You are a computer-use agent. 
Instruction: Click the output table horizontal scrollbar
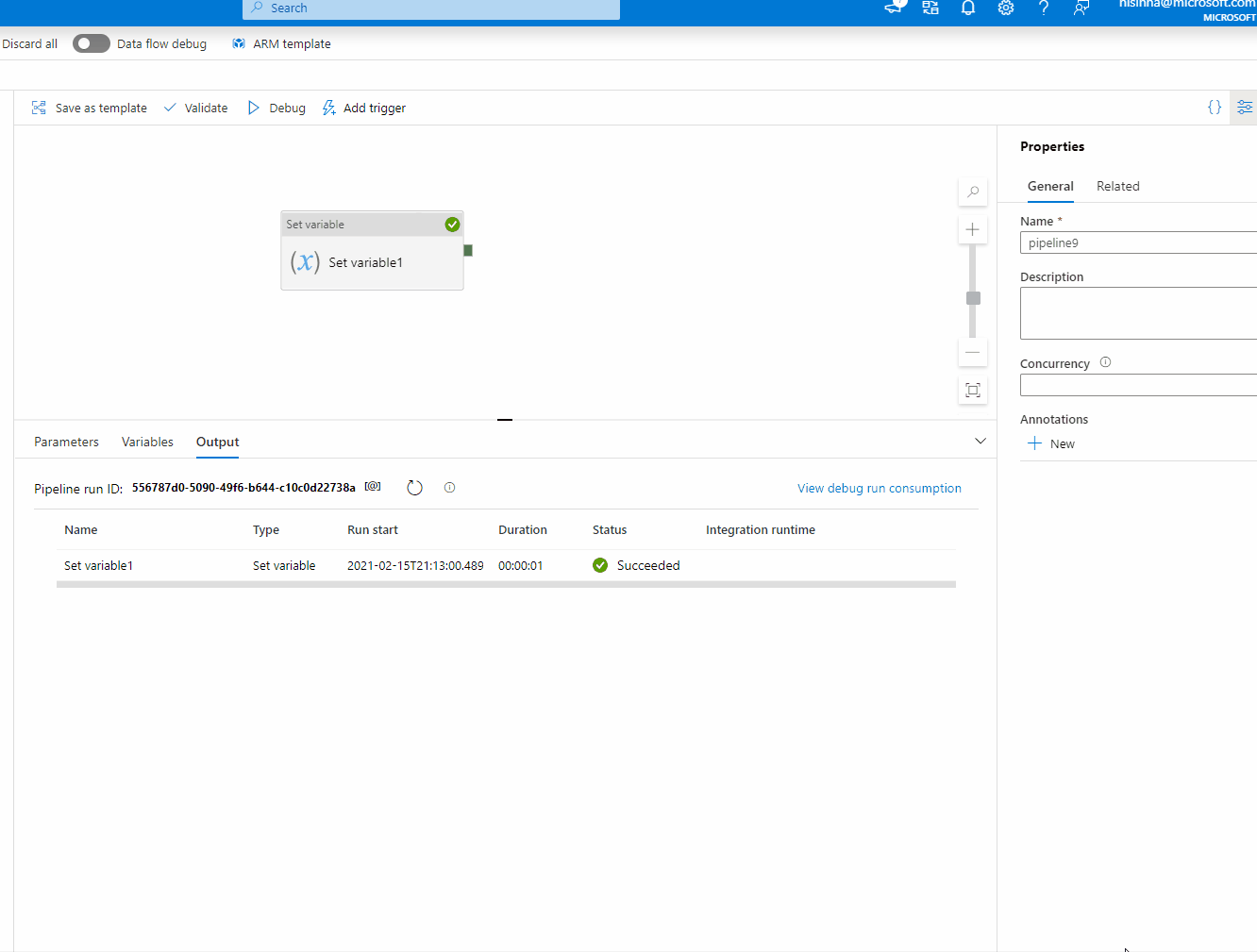point(506,584)
